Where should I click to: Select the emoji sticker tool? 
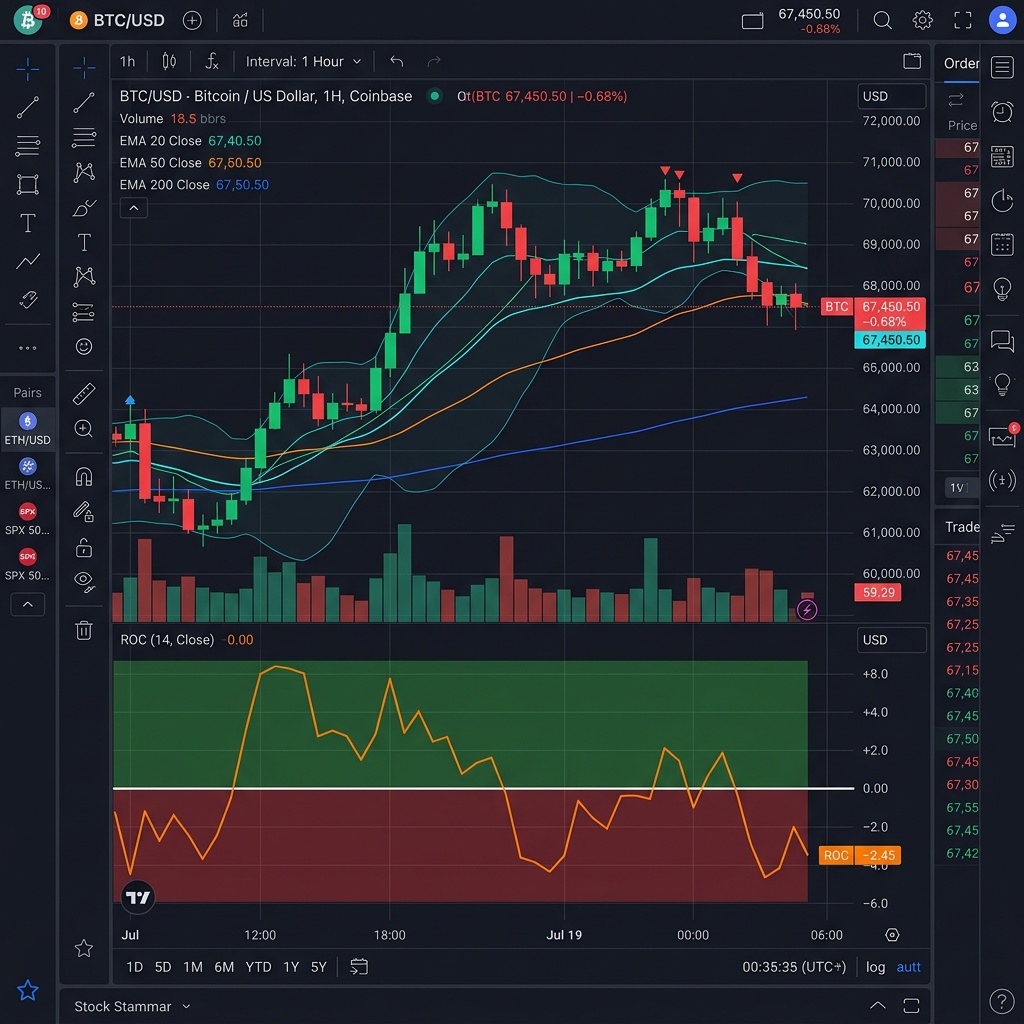[84, 346]
